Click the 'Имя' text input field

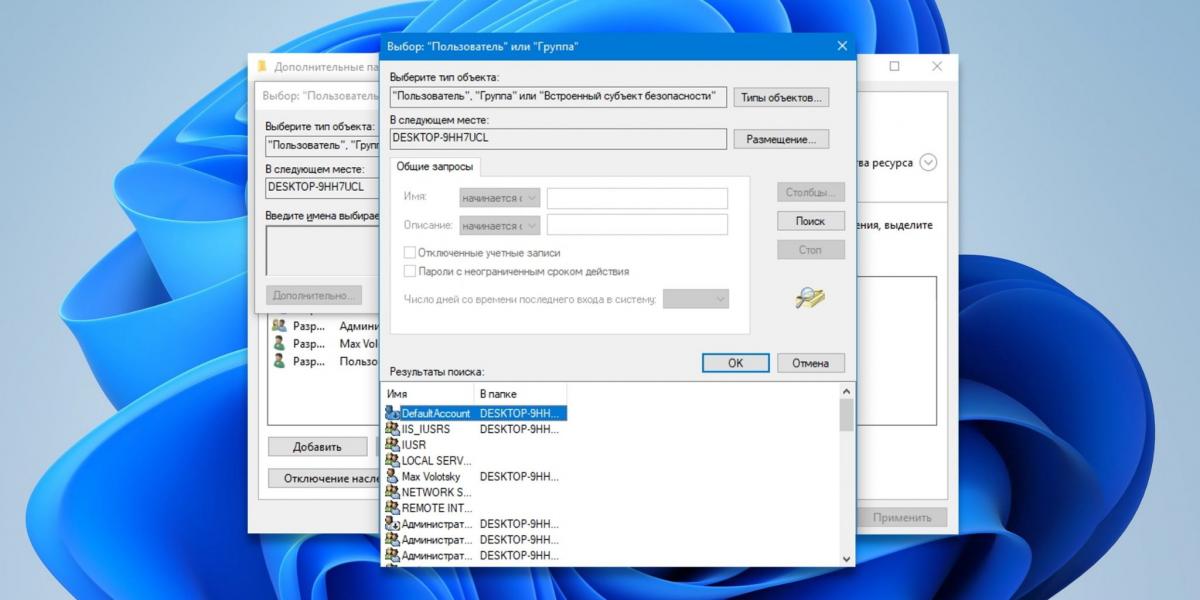(637, 198)
